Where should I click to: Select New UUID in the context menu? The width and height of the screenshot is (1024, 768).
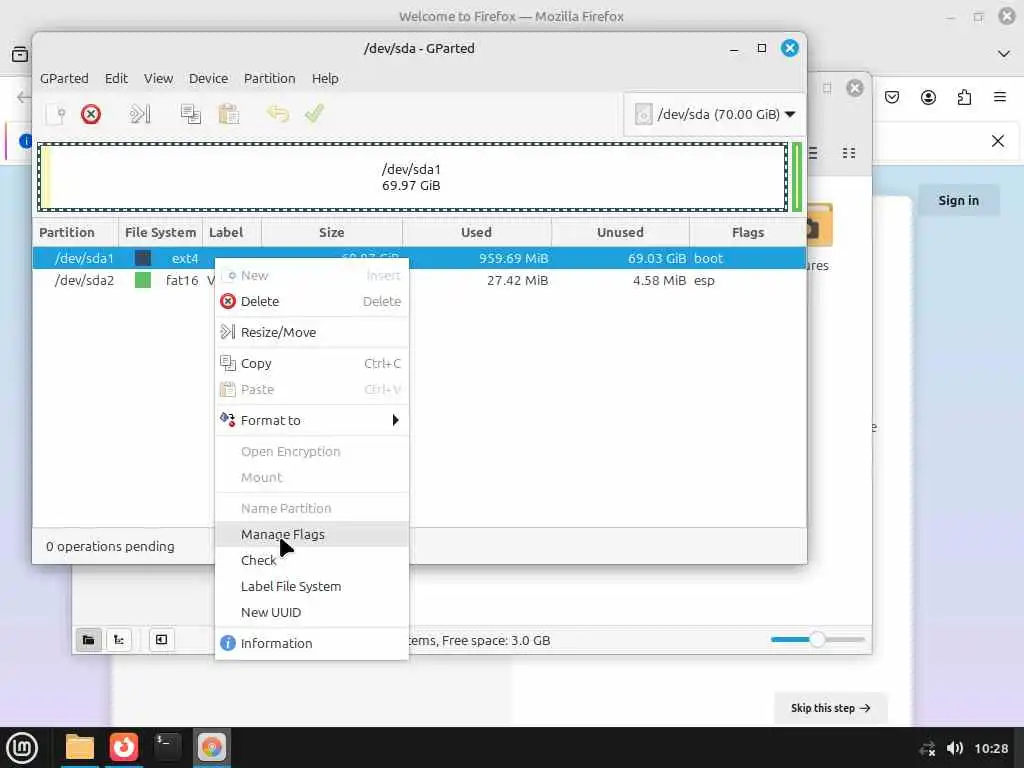pyautogui.click(x=312, y=613)
